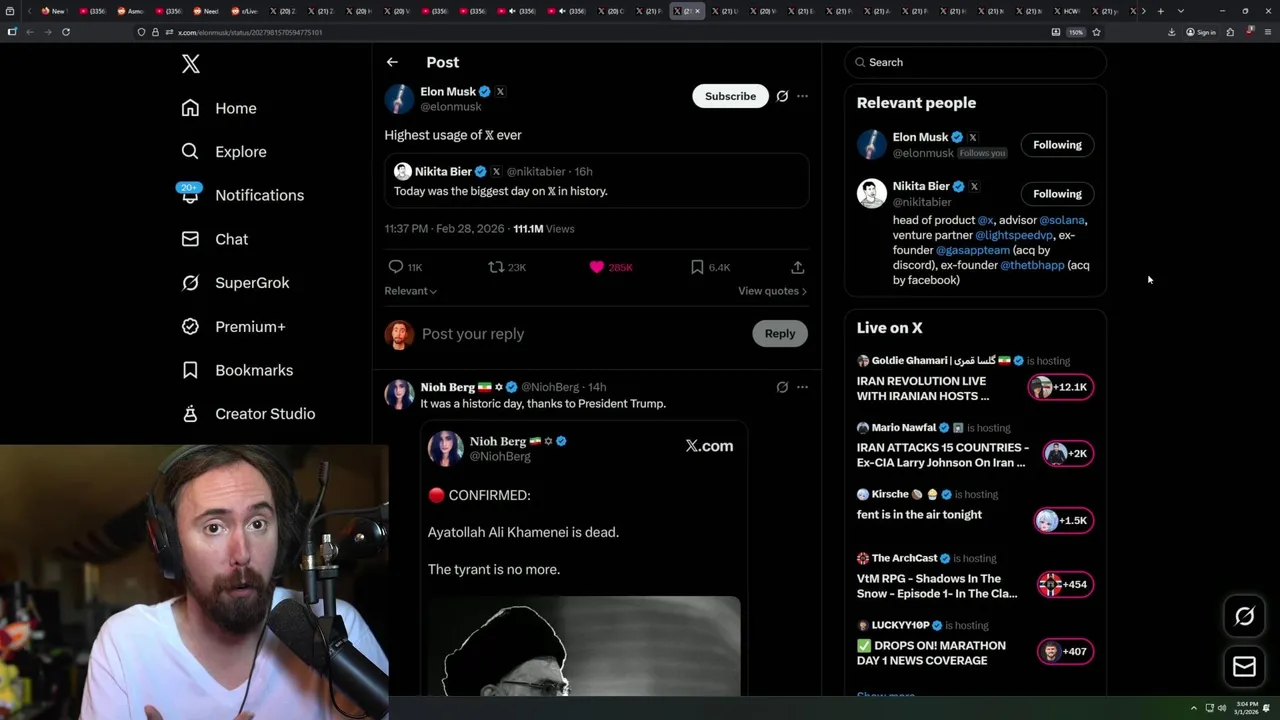The image size is (1280, 720).
Task: Open Nikita Bier's quoted post text
Action: click(500, 191)
